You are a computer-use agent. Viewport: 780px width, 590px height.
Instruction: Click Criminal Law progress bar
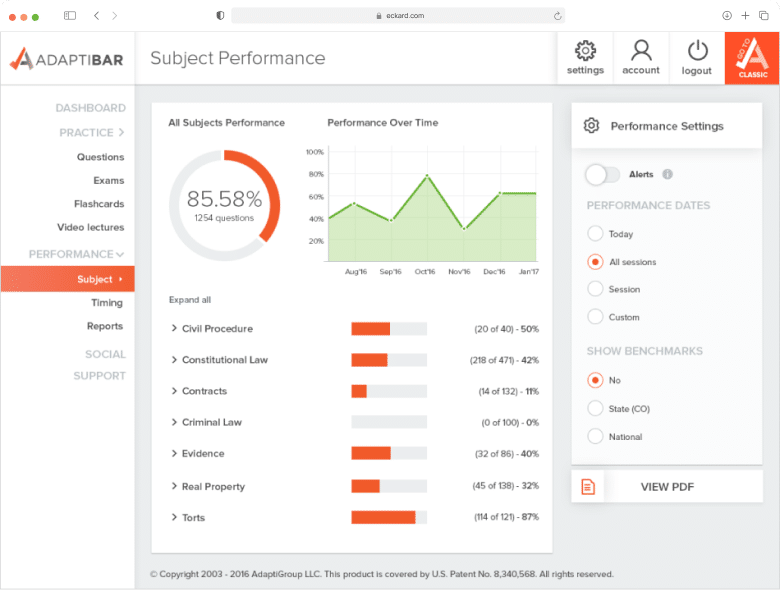[389, 422]
